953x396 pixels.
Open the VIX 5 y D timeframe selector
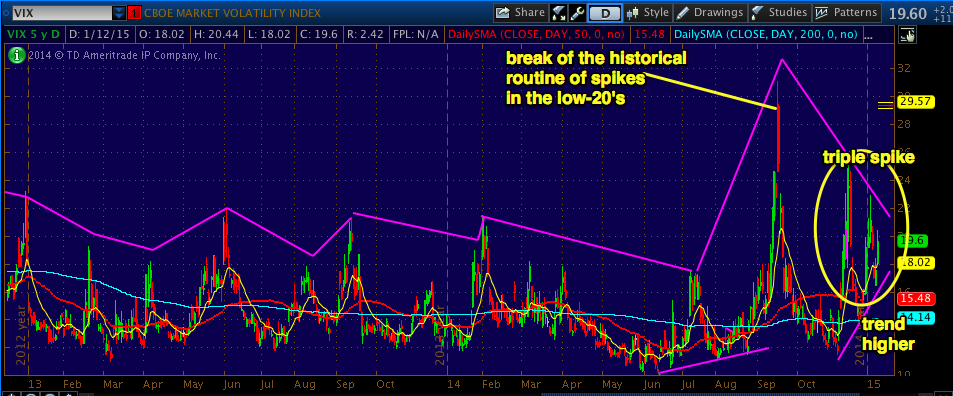click(x=33, y=34)
